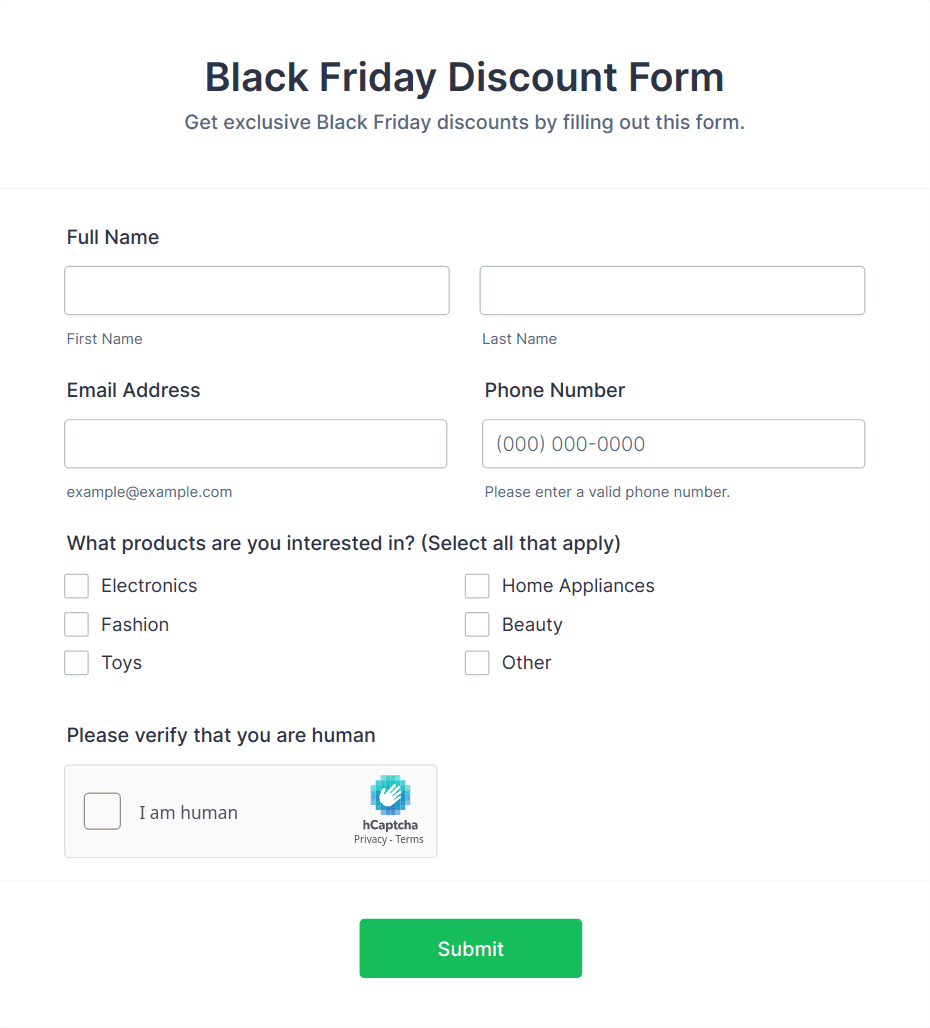Tick the Fashion checkbox

tap(77, 625)
